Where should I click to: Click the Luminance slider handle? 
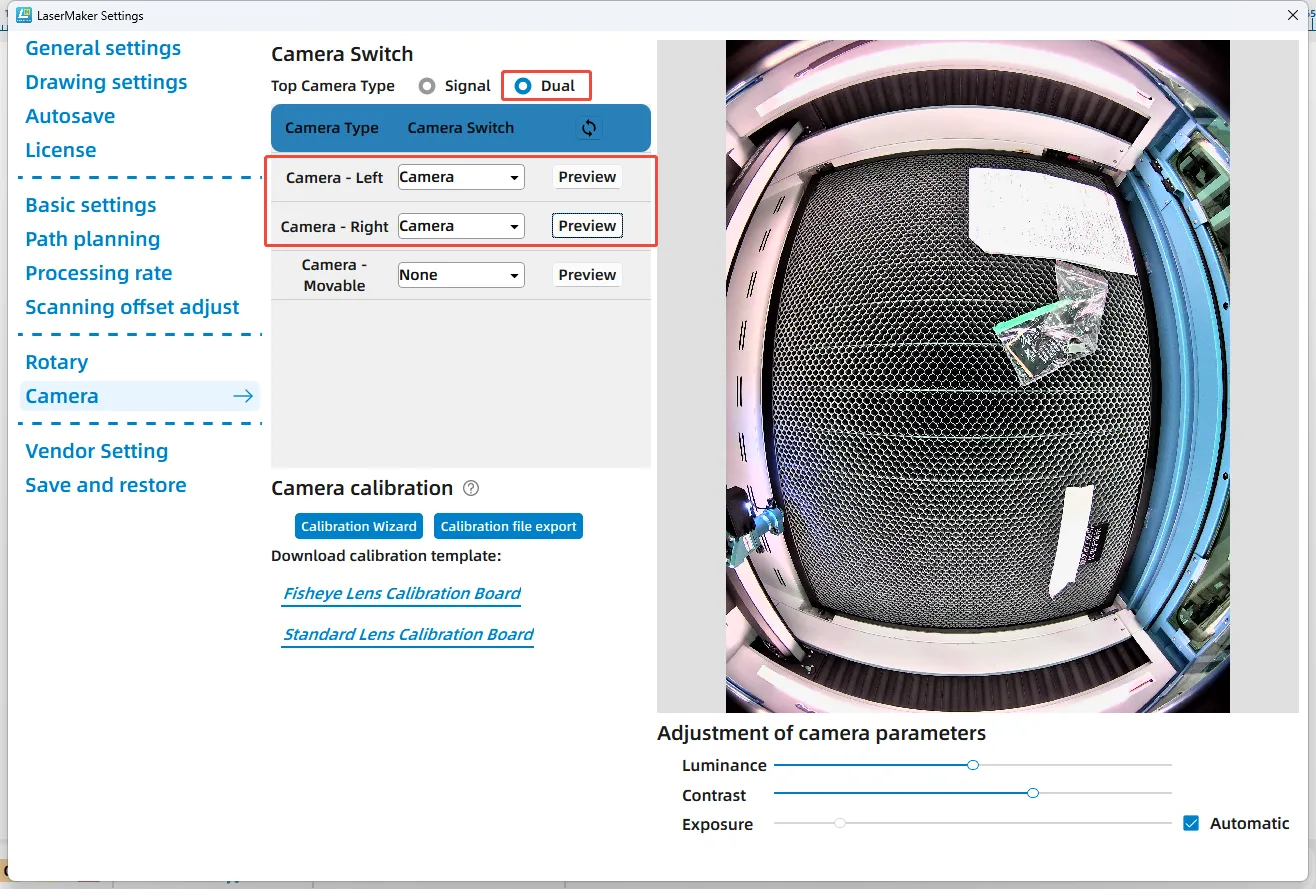[972, 765]
